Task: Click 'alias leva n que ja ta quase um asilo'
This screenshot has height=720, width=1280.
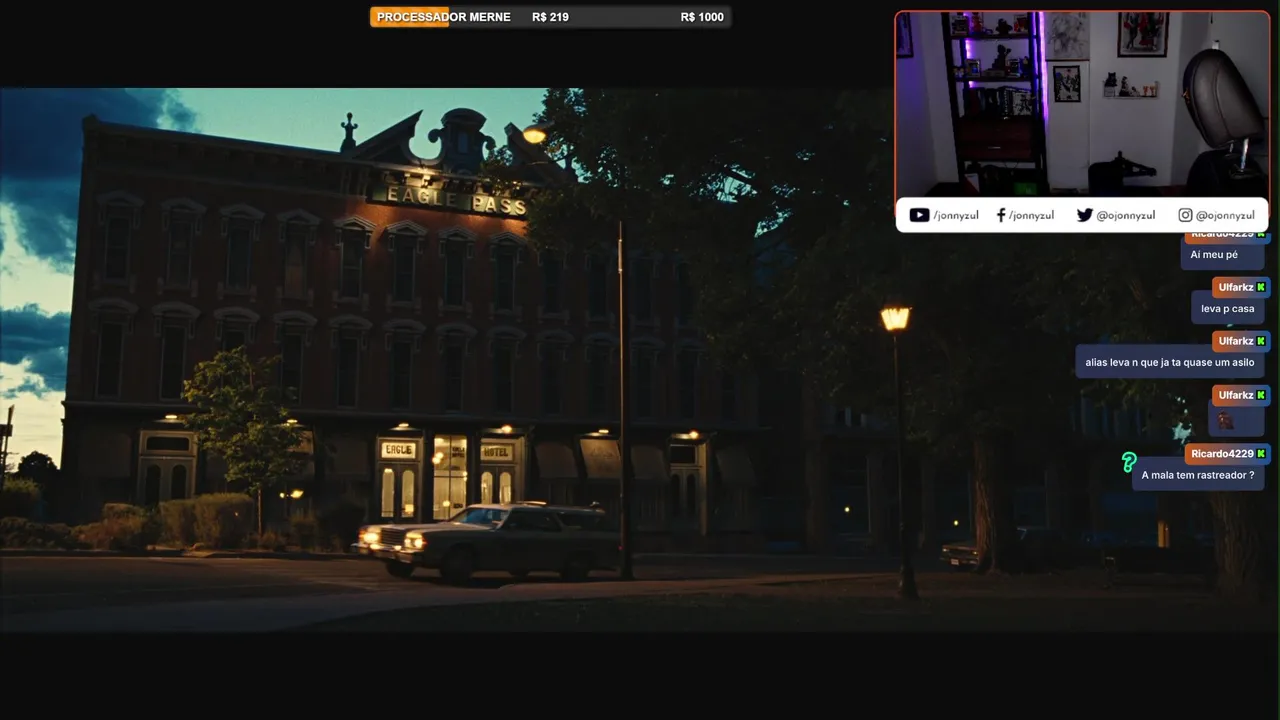Action: coord(1170,363)
